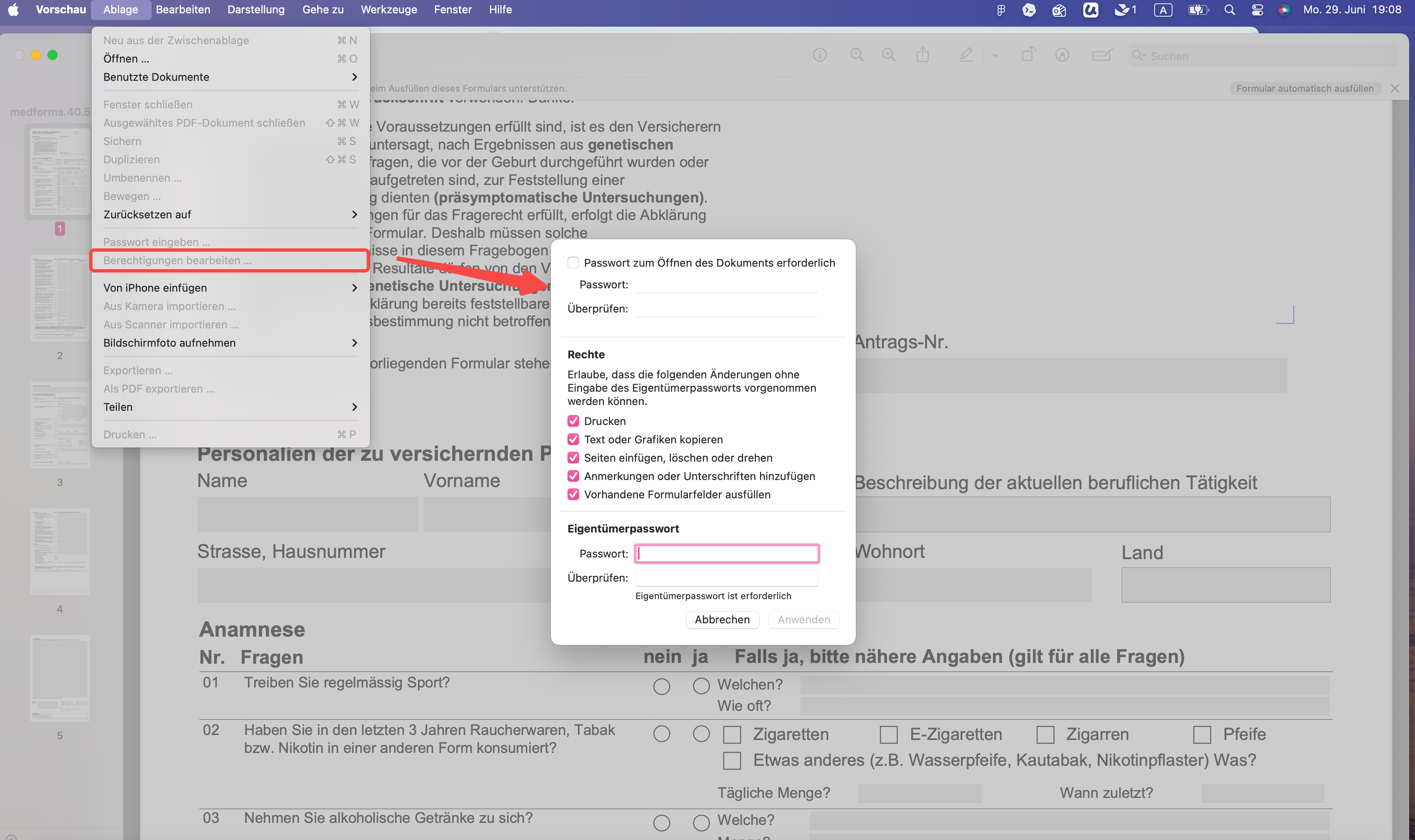Expand 'Von iPhone einfügen' submenu
Screen dimensions: 1415x840
(x=230, y=287)
